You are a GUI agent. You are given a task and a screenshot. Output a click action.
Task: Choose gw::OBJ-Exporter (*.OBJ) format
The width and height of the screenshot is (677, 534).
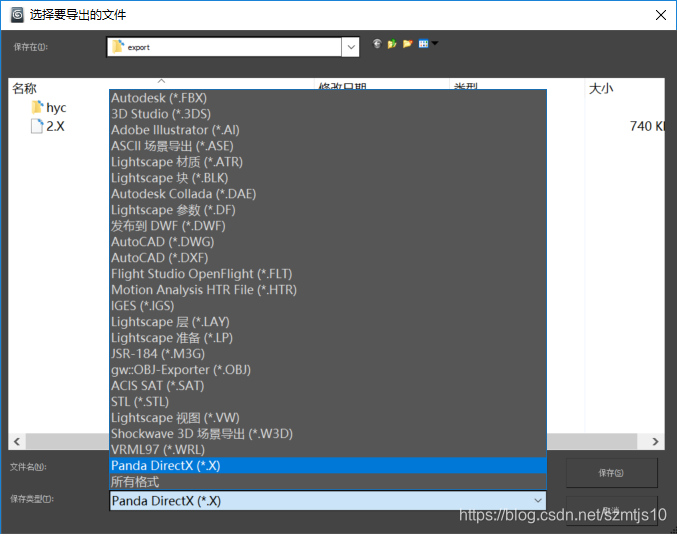point(328,370)
